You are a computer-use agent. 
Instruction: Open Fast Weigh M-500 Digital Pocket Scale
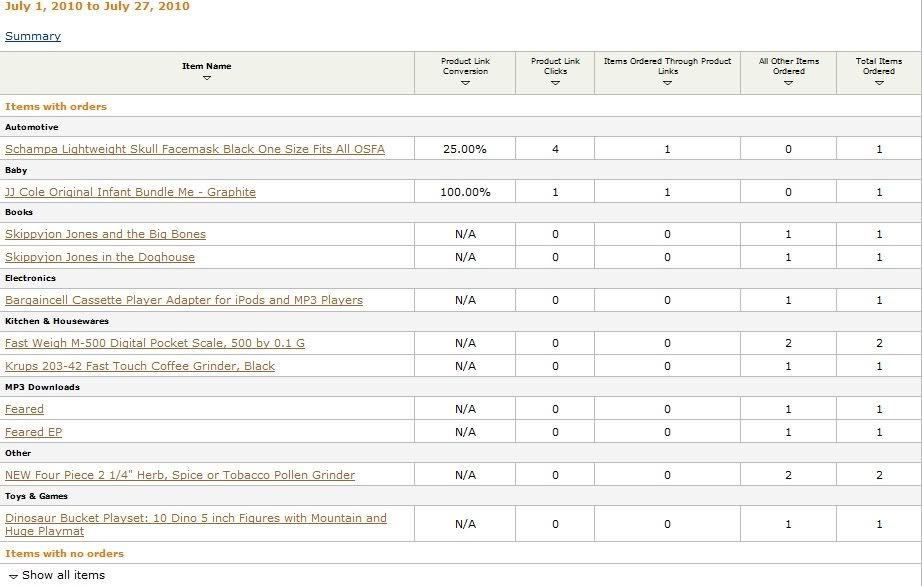155,343
